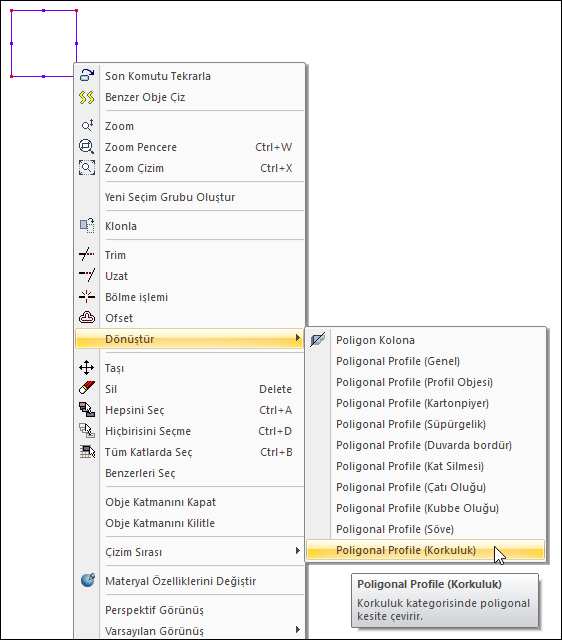The height and width of the screenshot is (640, 562).
Task: Expand the Dönüştür submenu arrow
Action: [x=298, y=338]
